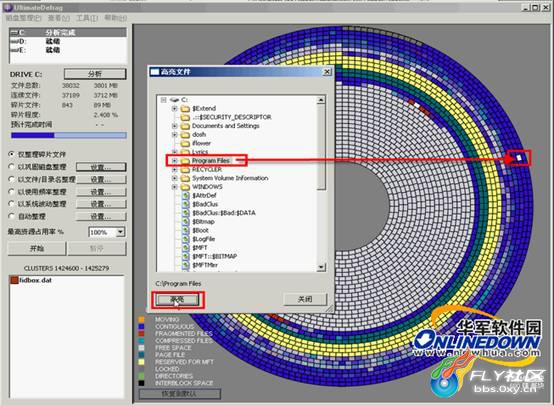Click the $SECURITY_DESCRIPTOR folder icon
The image size is (554, 405).
[185, 117]
